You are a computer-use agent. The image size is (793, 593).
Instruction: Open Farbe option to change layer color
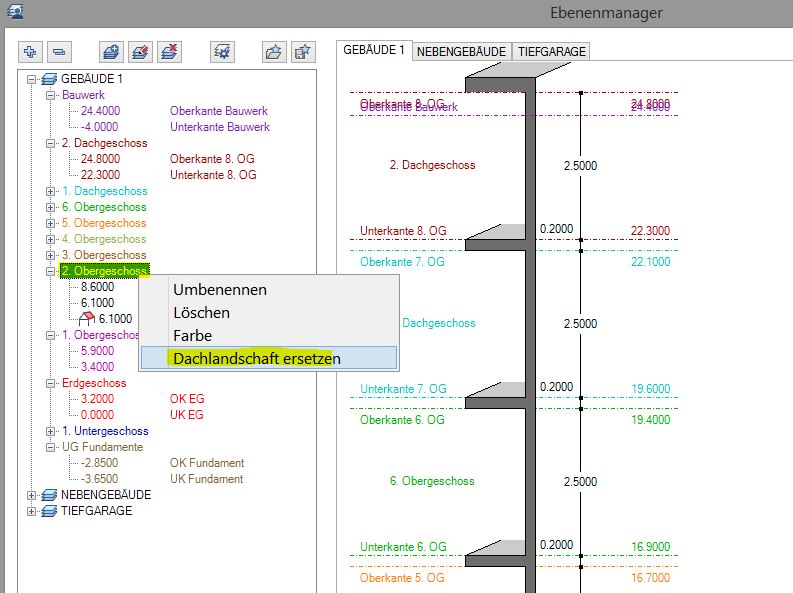(192, 335)
